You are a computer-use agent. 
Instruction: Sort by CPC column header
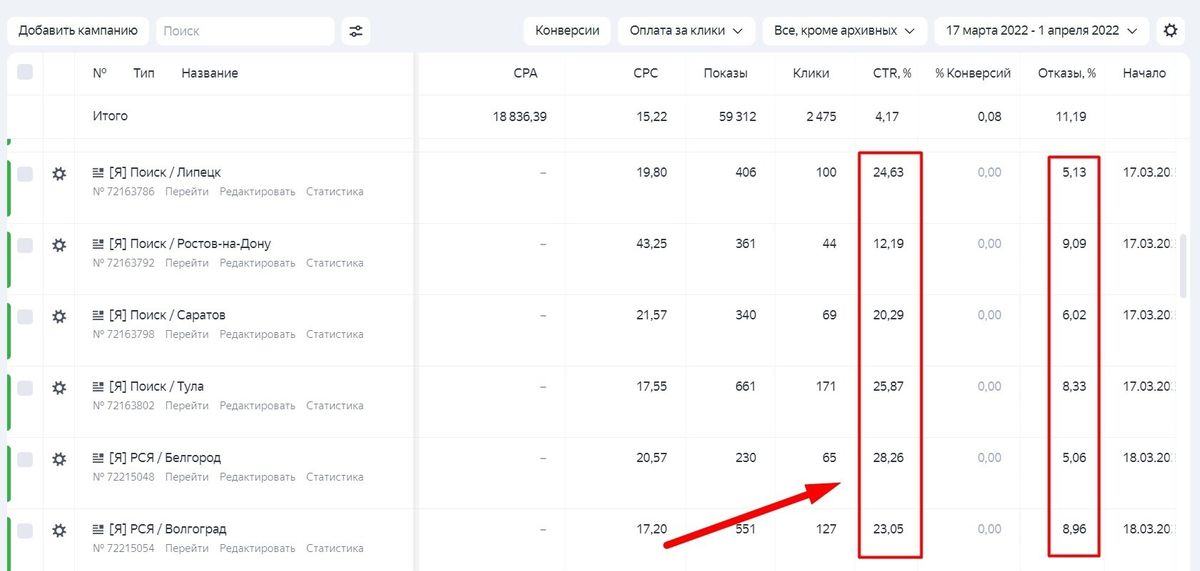click(646, 73)
